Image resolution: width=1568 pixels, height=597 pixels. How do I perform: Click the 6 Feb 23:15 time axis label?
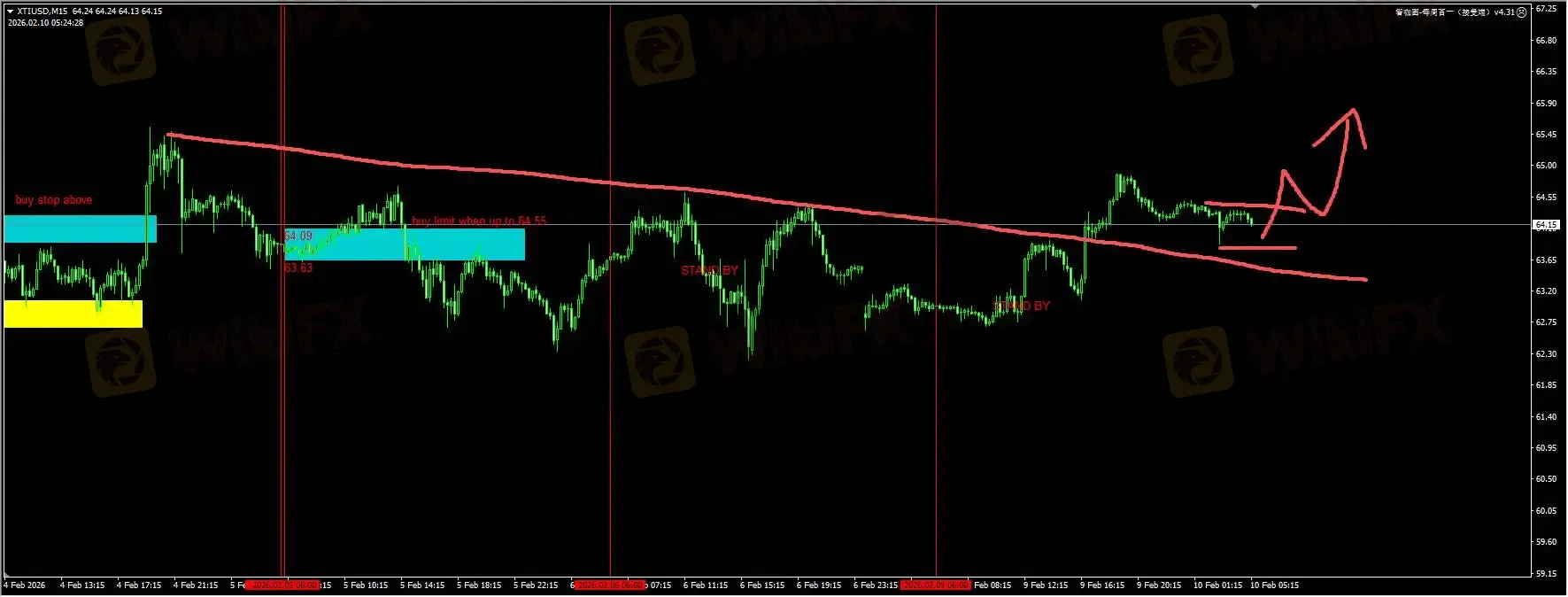pos(876,585)
